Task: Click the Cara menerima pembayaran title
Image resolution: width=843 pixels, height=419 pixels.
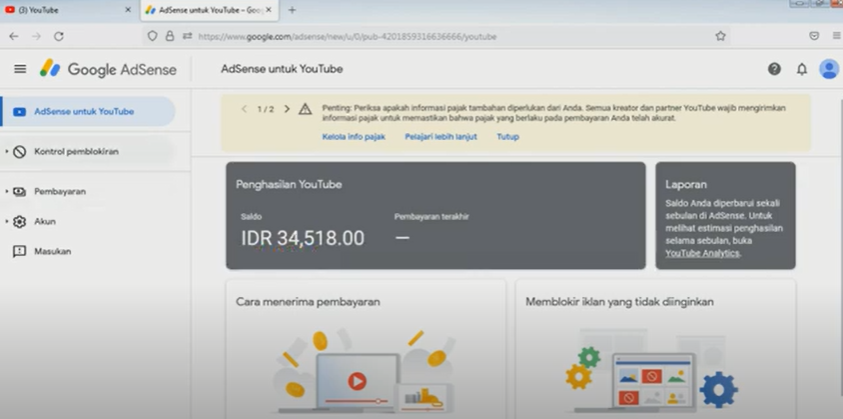Action: pyautogui.click(x=308, y=302)
